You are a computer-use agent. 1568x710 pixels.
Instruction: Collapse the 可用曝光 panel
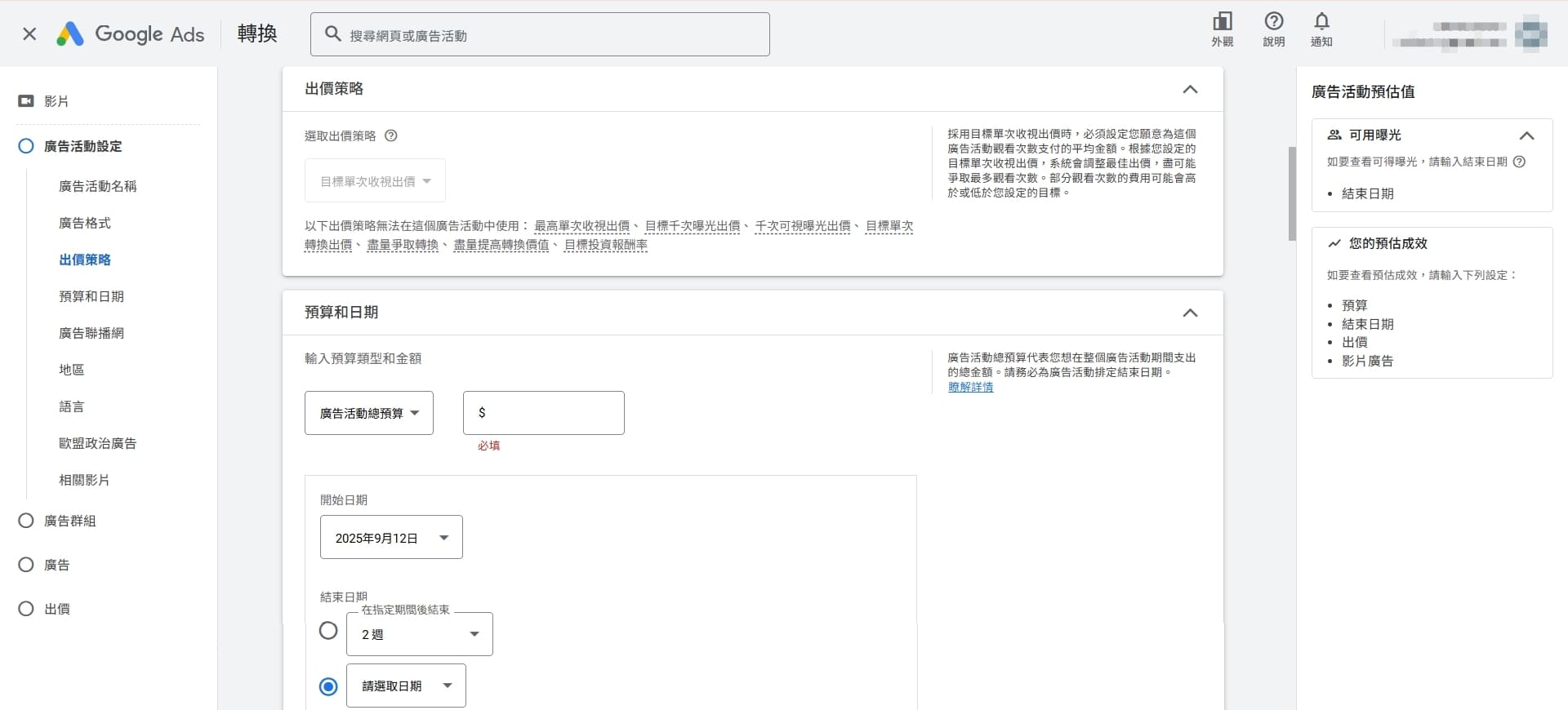(x=1526, y=135)
